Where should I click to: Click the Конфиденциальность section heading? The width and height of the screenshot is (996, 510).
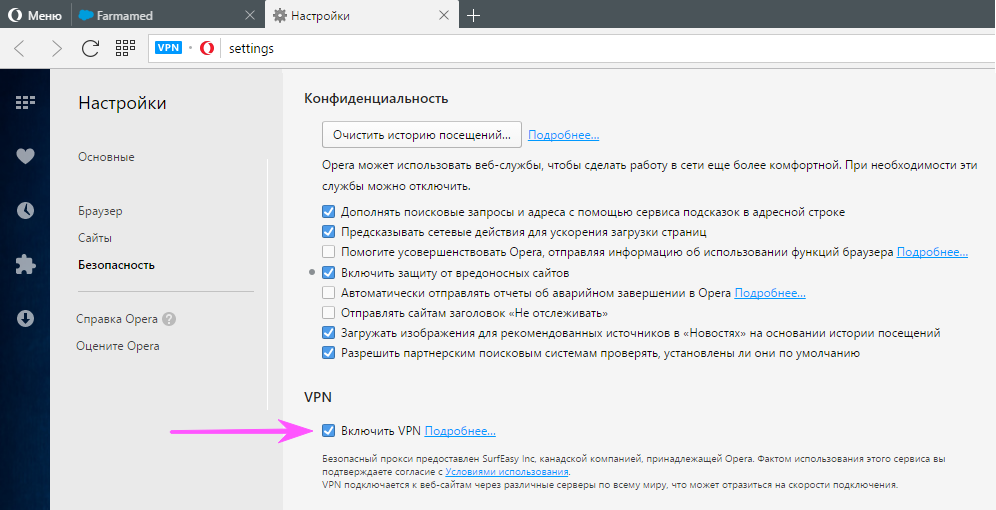tap(376, 98)
